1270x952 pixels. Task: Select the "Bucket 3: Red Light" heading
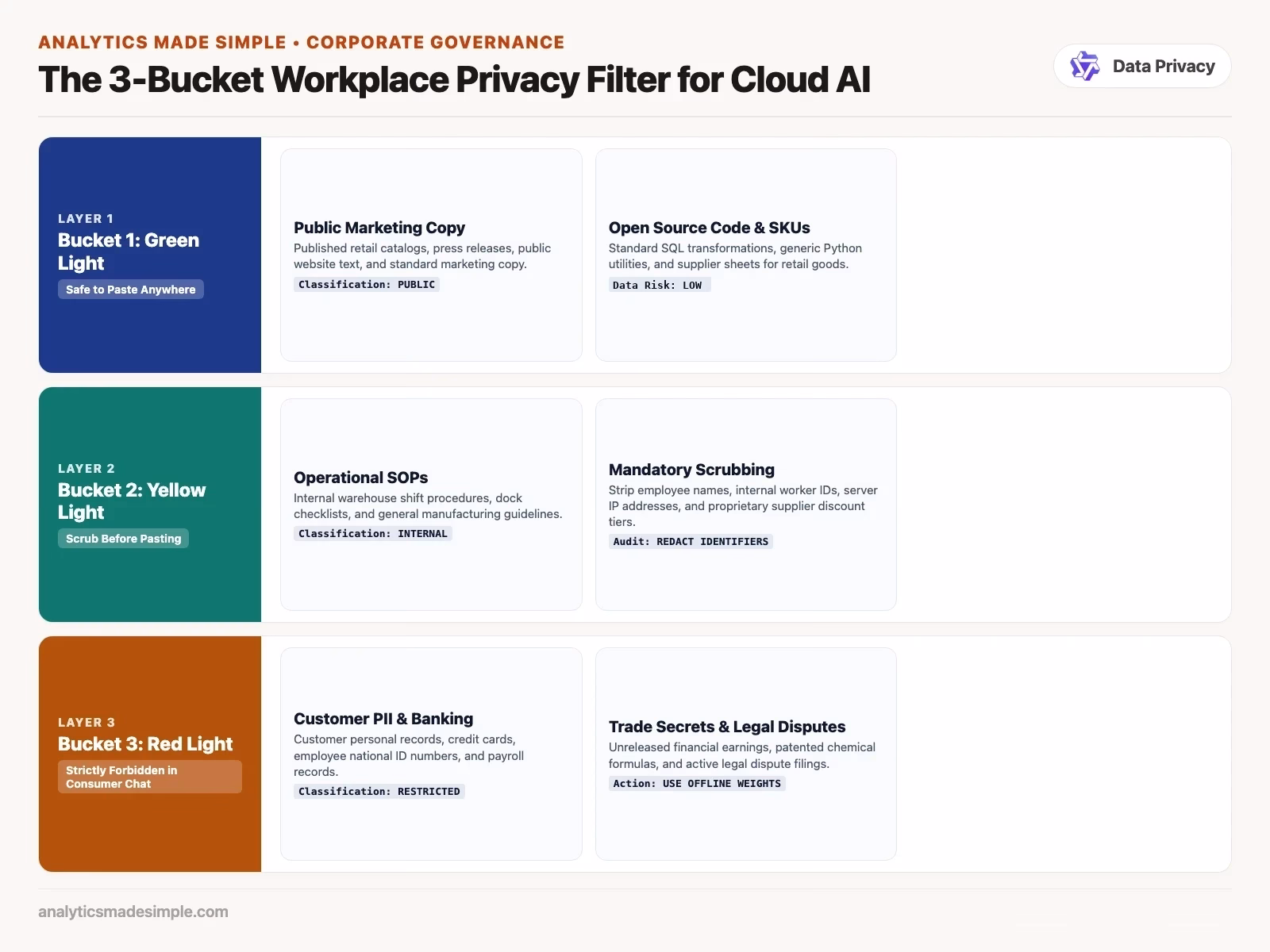coord(145,743)
